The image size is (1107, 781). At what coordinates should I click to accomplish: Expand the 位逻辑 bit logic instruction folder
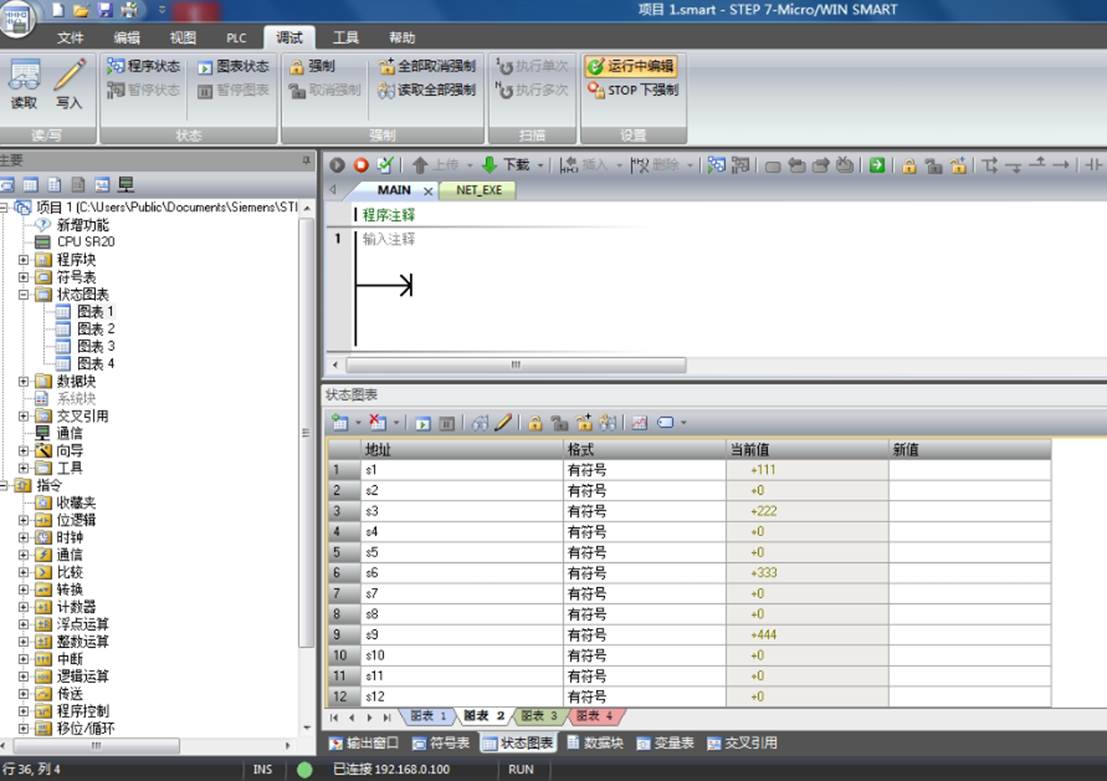click(x=23, y=520)
